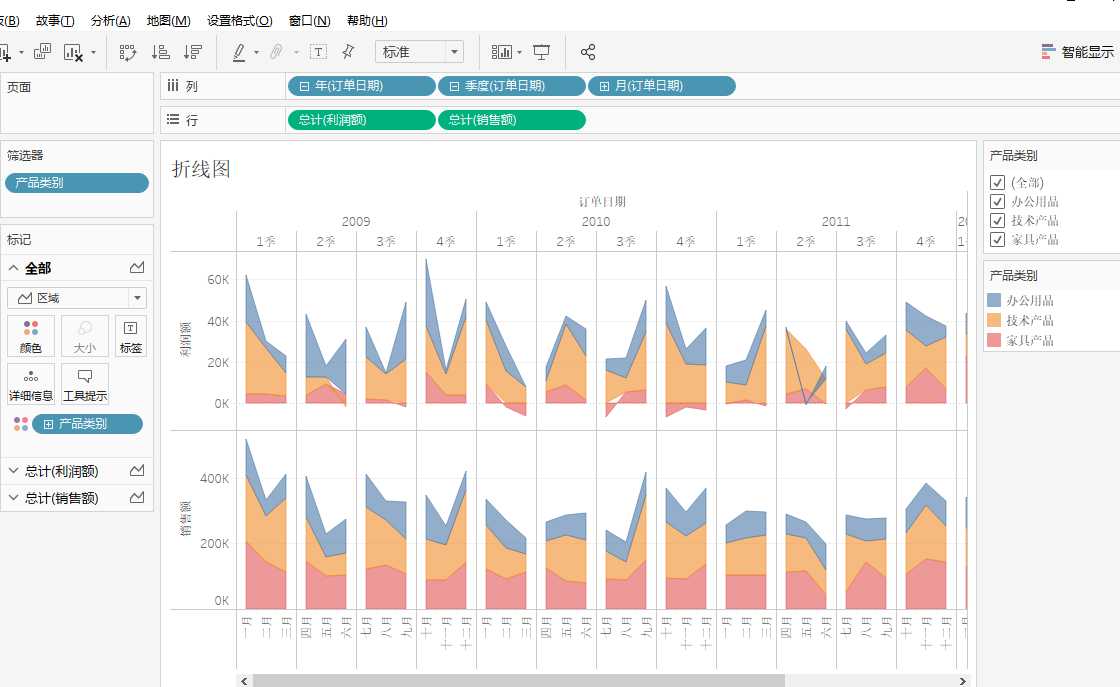Open clear sheet dropdown arrow

[93, 53]
